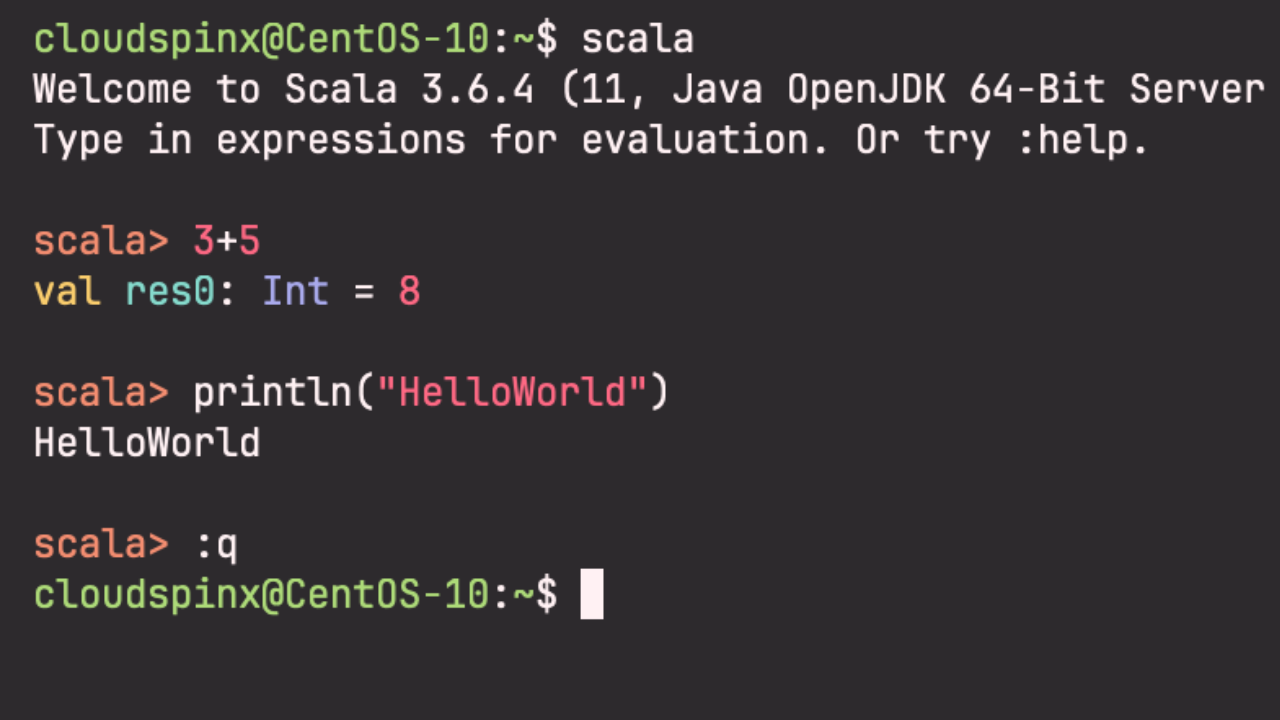Click the 'Int' type label
1280x720 pixels.
pyautogui.click(x=296, y=292)
